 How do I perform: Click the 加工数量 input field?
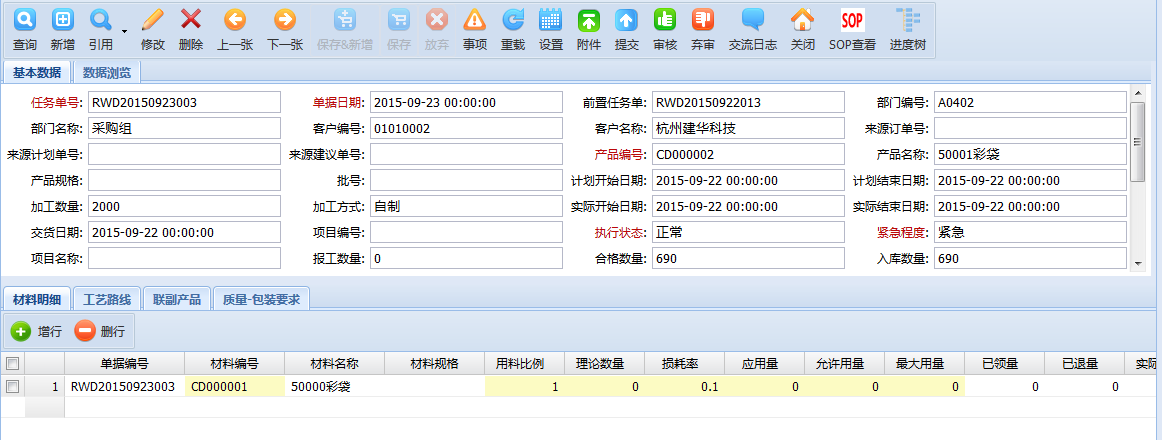point(184,206)
